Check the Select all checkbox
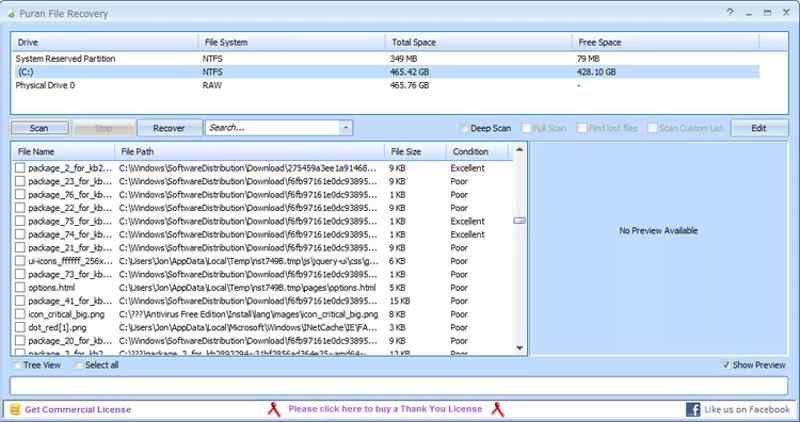This screenshot has height=422, width=800. pyautogui.click(x=79, y=365)
